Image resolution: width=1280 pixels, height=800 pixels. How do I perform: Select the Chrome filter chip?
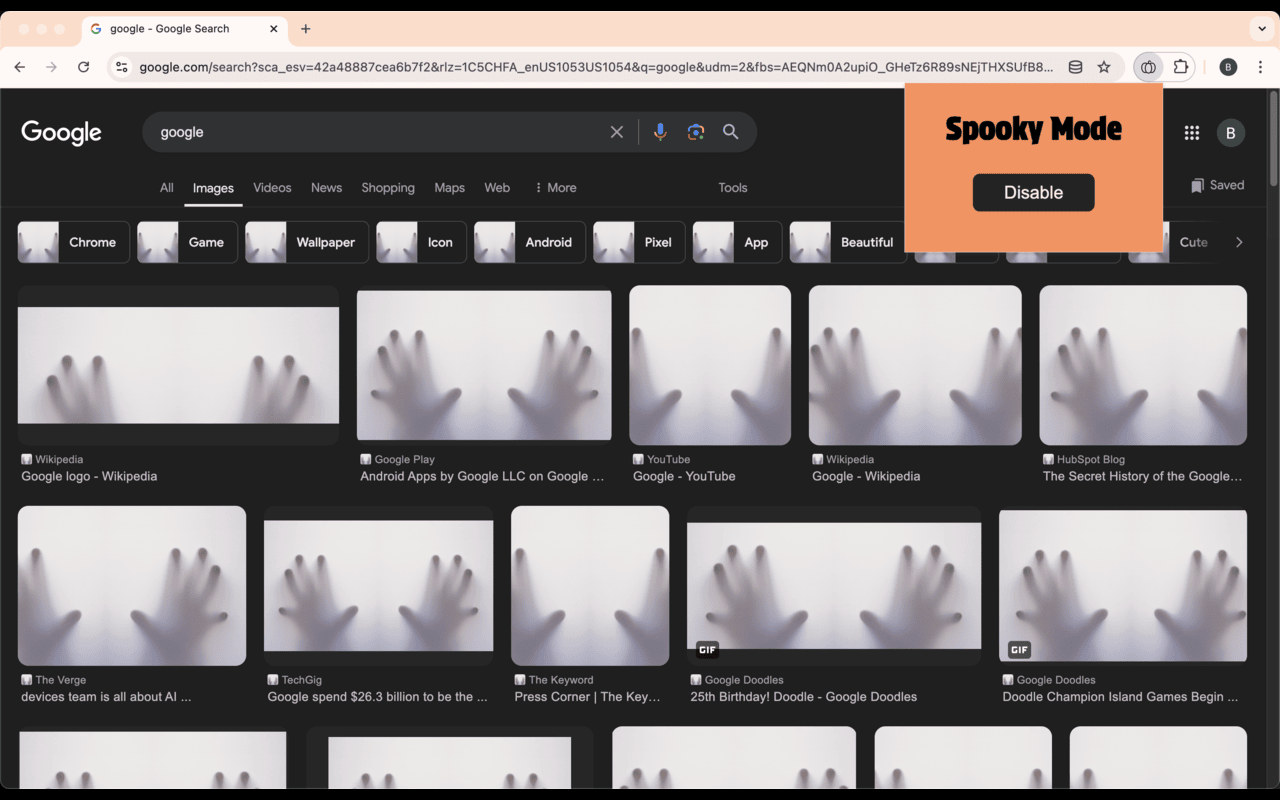pos(74,242)
